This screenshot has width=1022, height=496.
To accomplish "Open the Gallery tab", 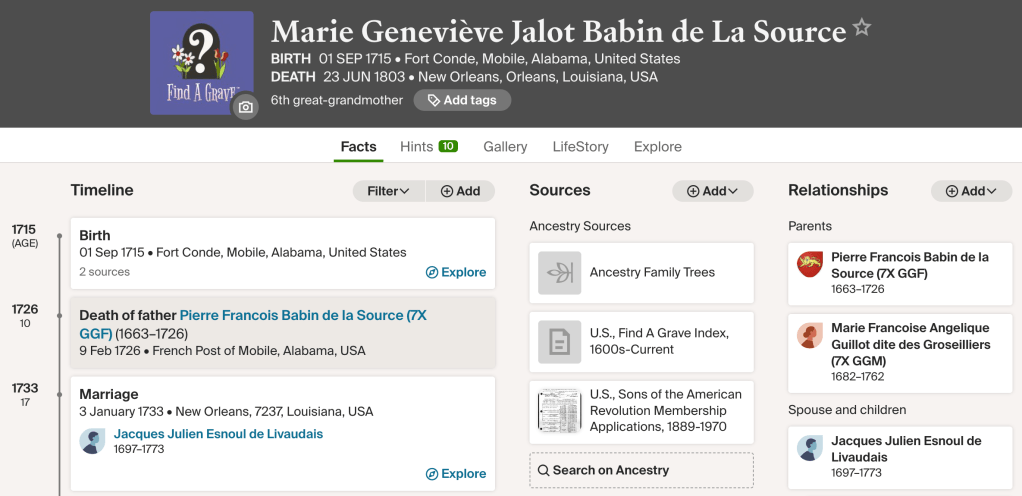I will point(505,146).
